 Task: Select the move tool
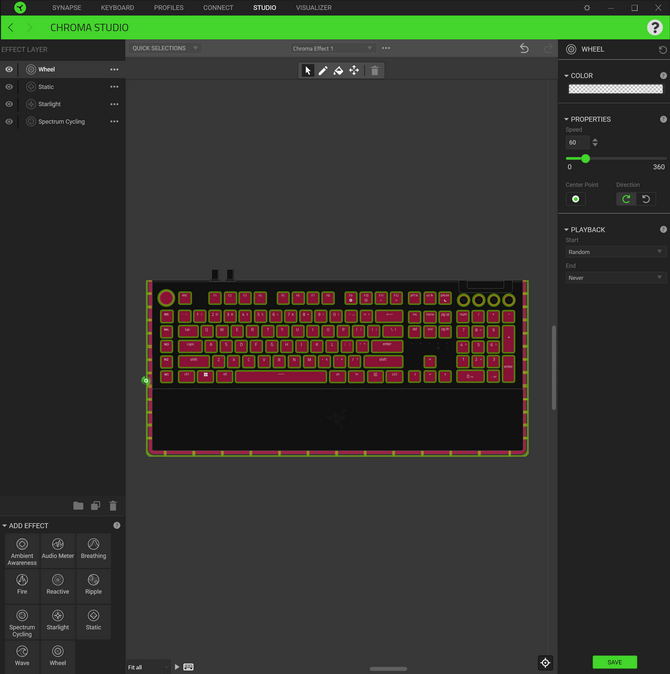354,70
